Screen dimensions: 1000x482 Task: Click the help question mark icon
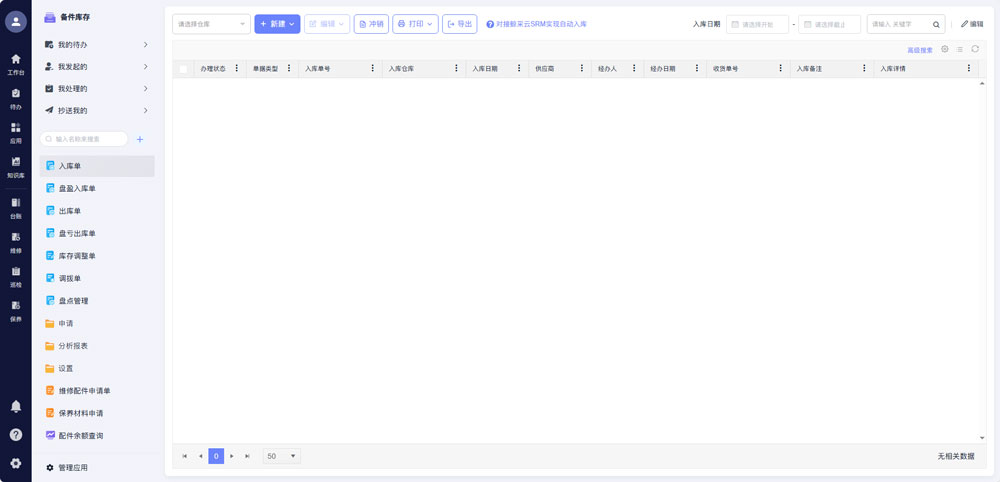(x=16, y=435)
